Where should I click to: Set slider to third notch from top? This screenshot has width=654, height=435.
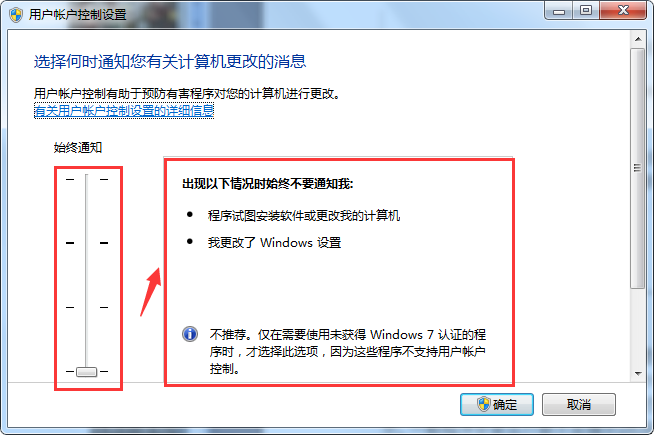(87, 307)
